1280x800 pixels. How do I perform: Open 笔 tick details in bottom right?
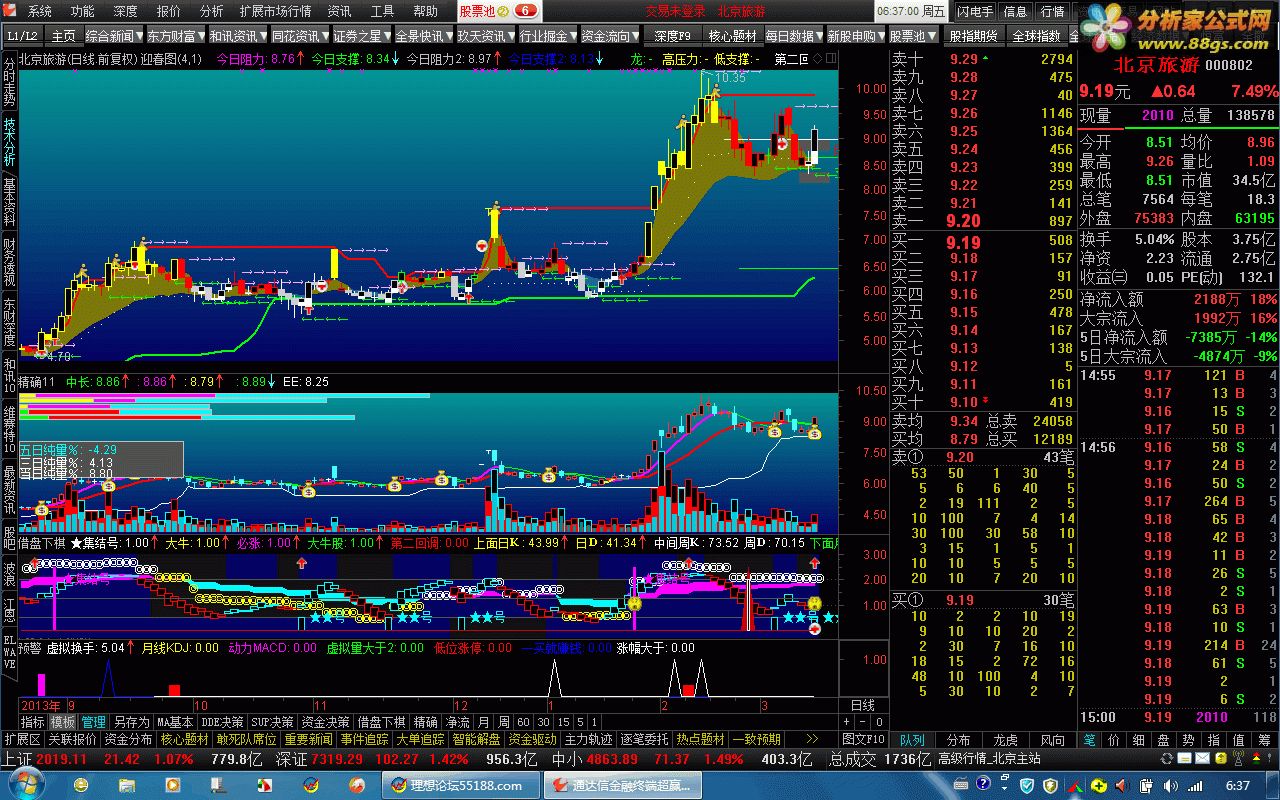[x=1089, y=740]
